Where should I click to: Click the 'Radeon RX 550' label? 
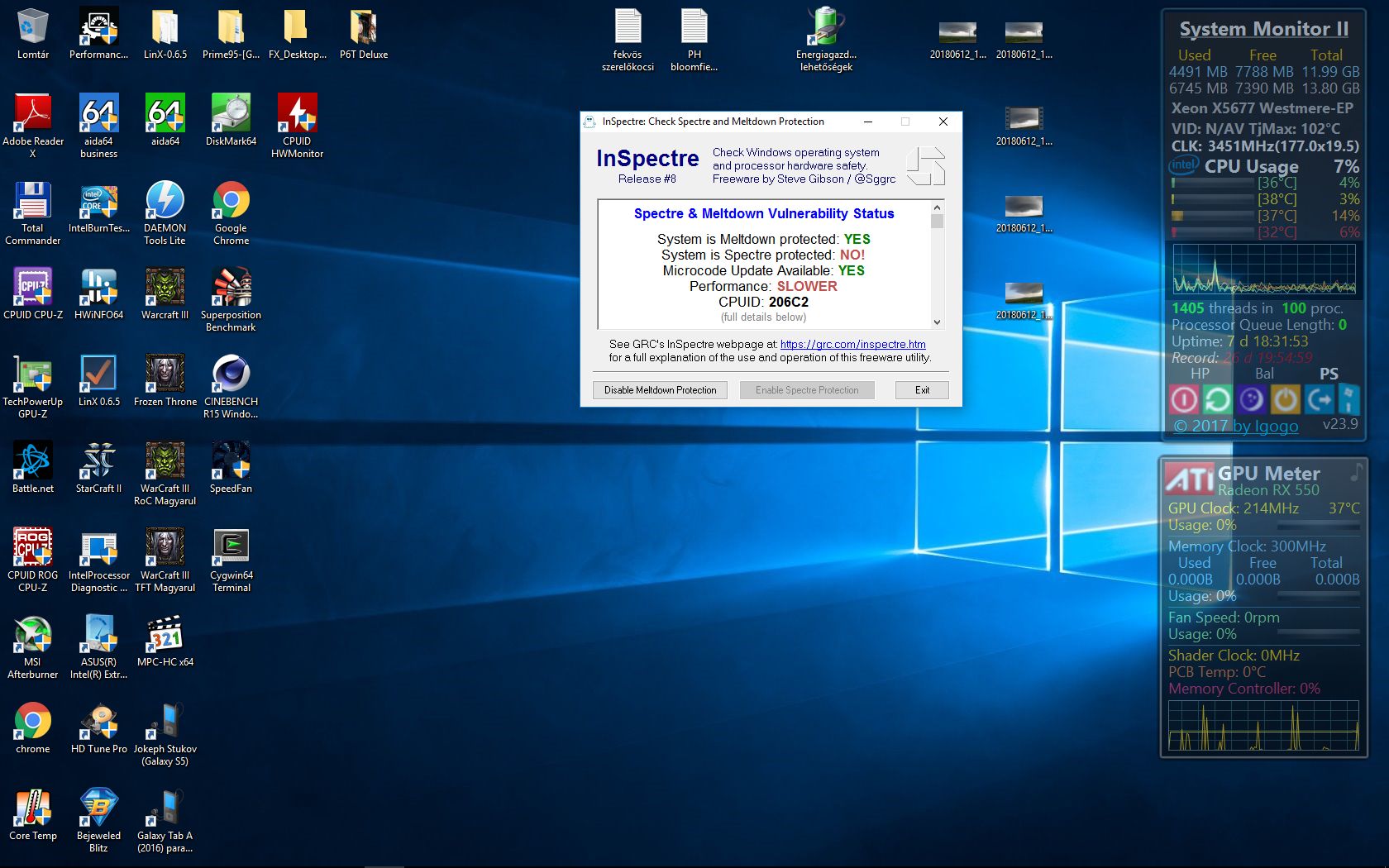pos(1268,490)
